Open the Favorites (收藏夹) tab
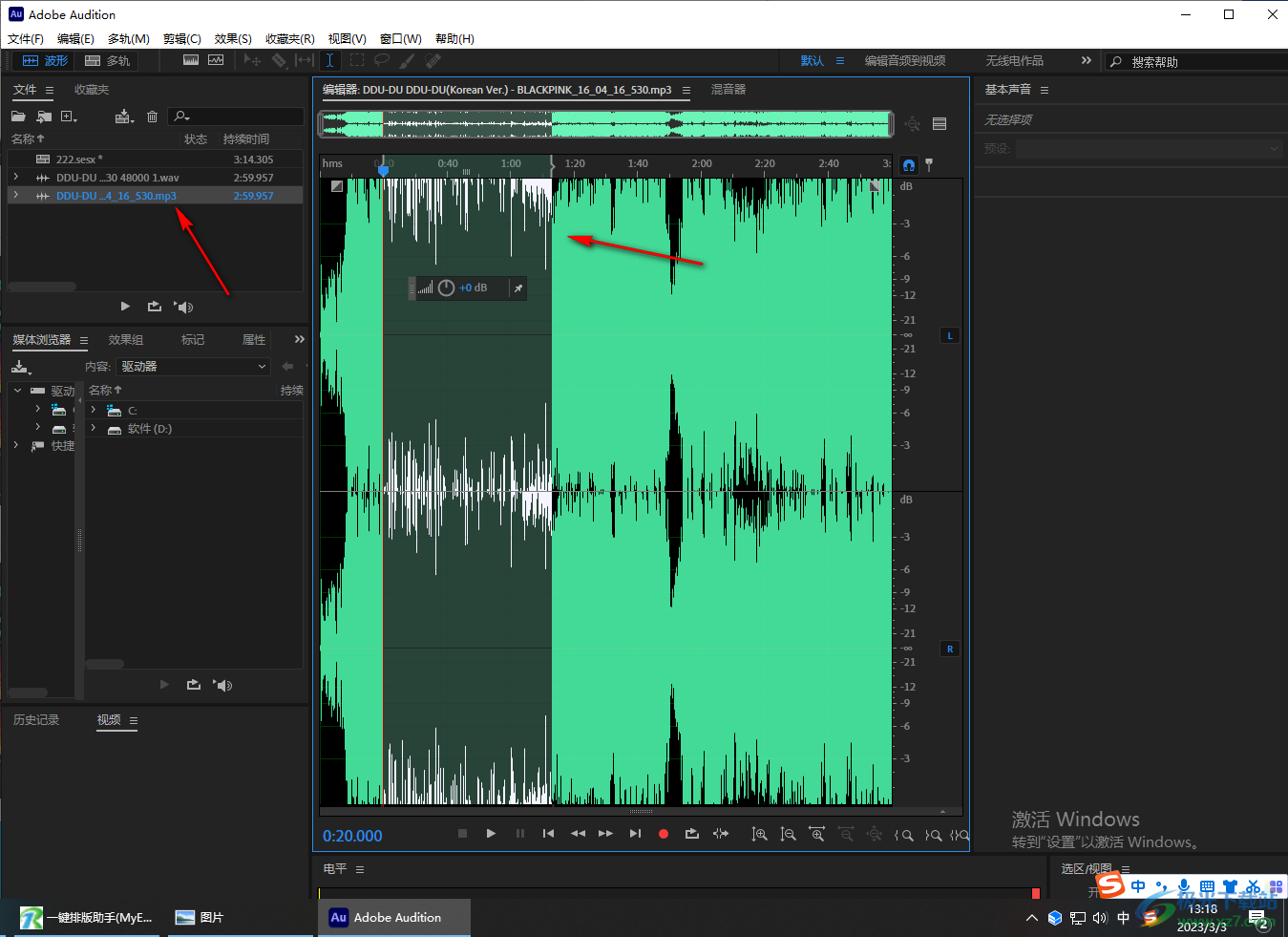Viewport: 1288px width, 937px height. click(x=92, y=90)
